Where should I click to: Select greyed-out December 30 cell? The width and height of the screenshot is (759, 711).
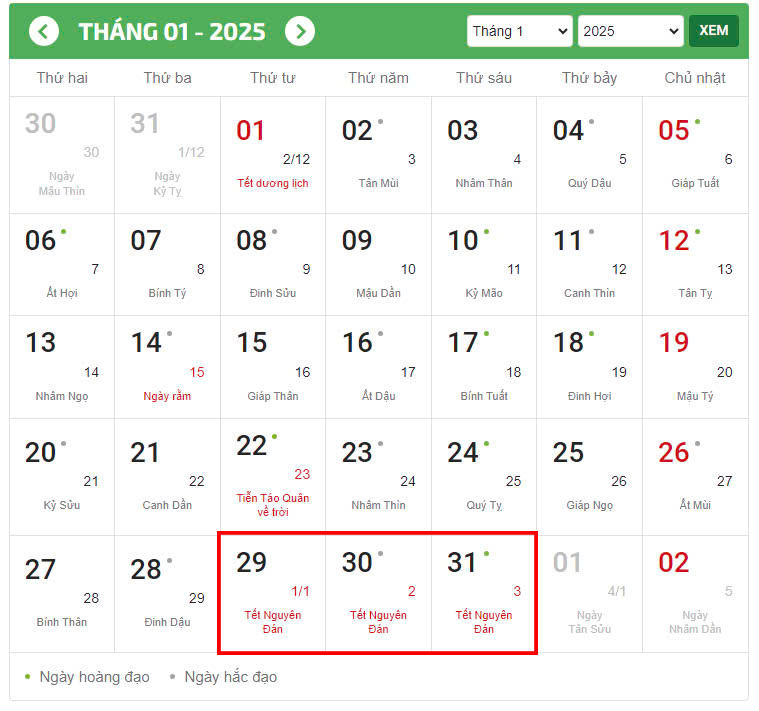pos(62,155)
